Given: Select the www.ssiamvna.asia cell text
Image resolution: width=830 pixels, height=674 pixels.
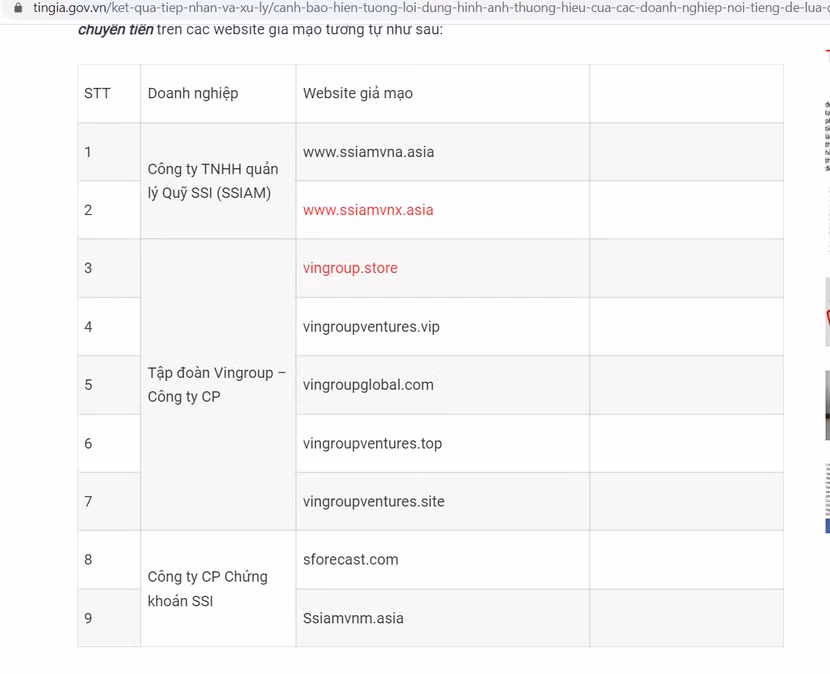Looking at the screenshot, I should coord(368,152).
